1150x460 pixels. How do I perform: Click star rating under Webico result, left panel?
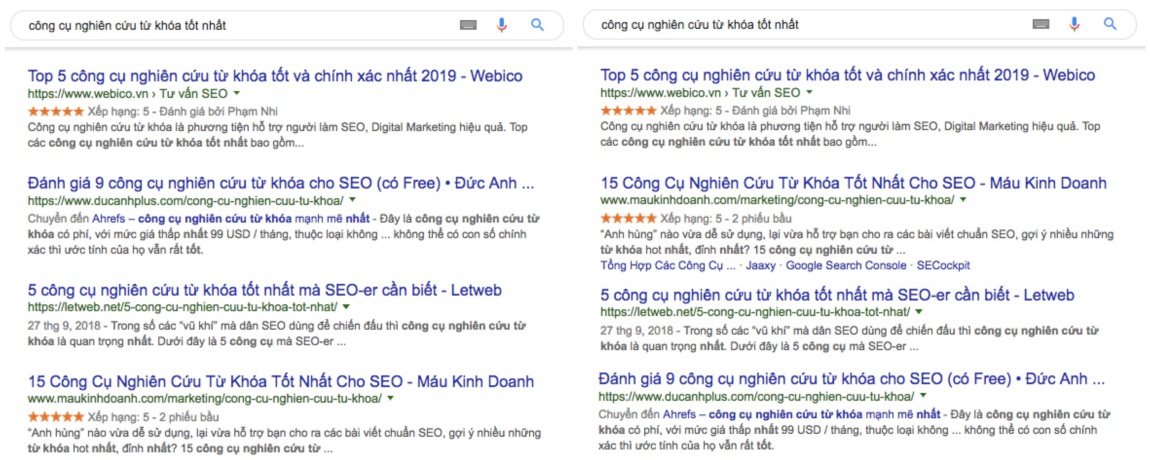click(56, 111)
